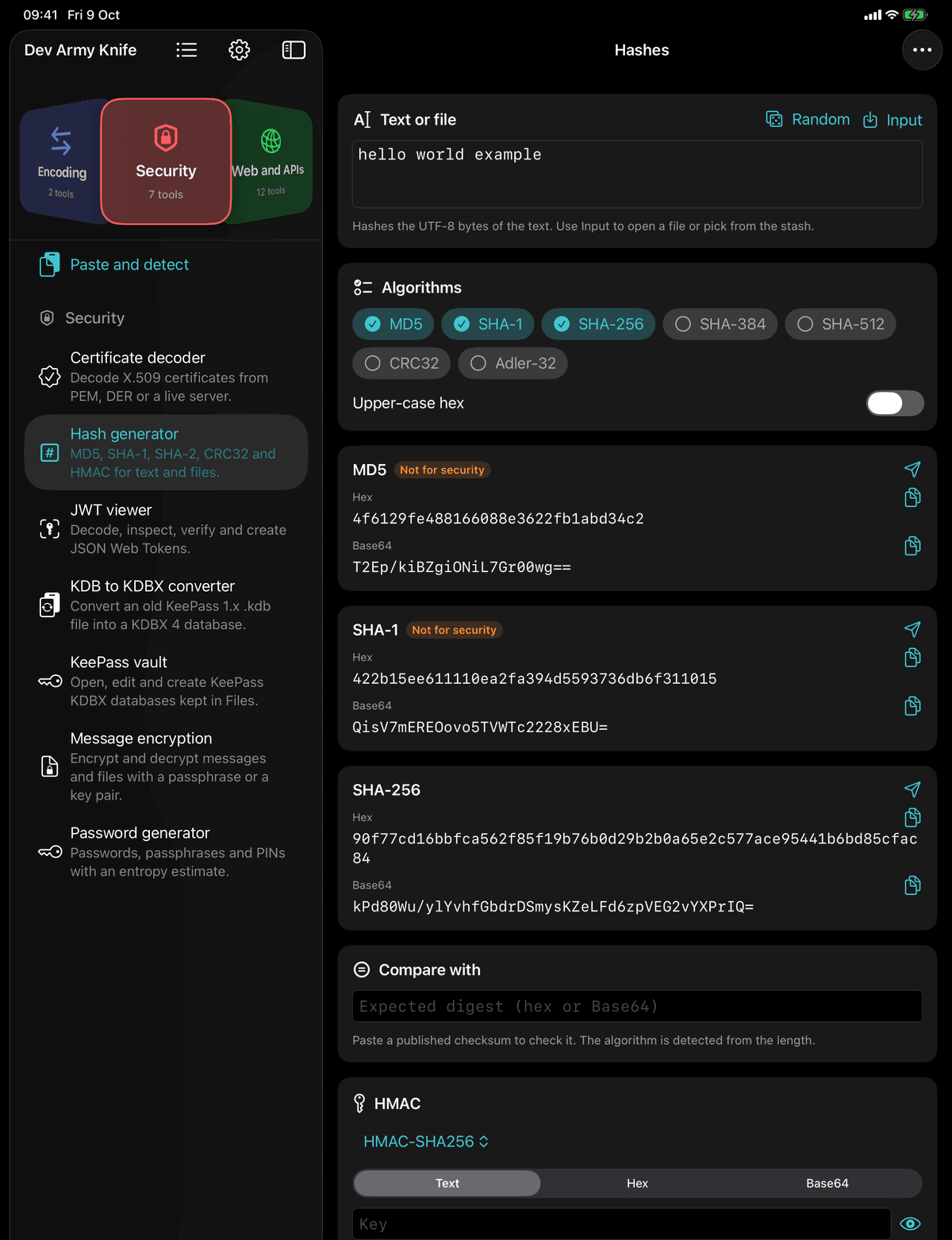Enable the SHA-384 algorithm

point(720,324)
